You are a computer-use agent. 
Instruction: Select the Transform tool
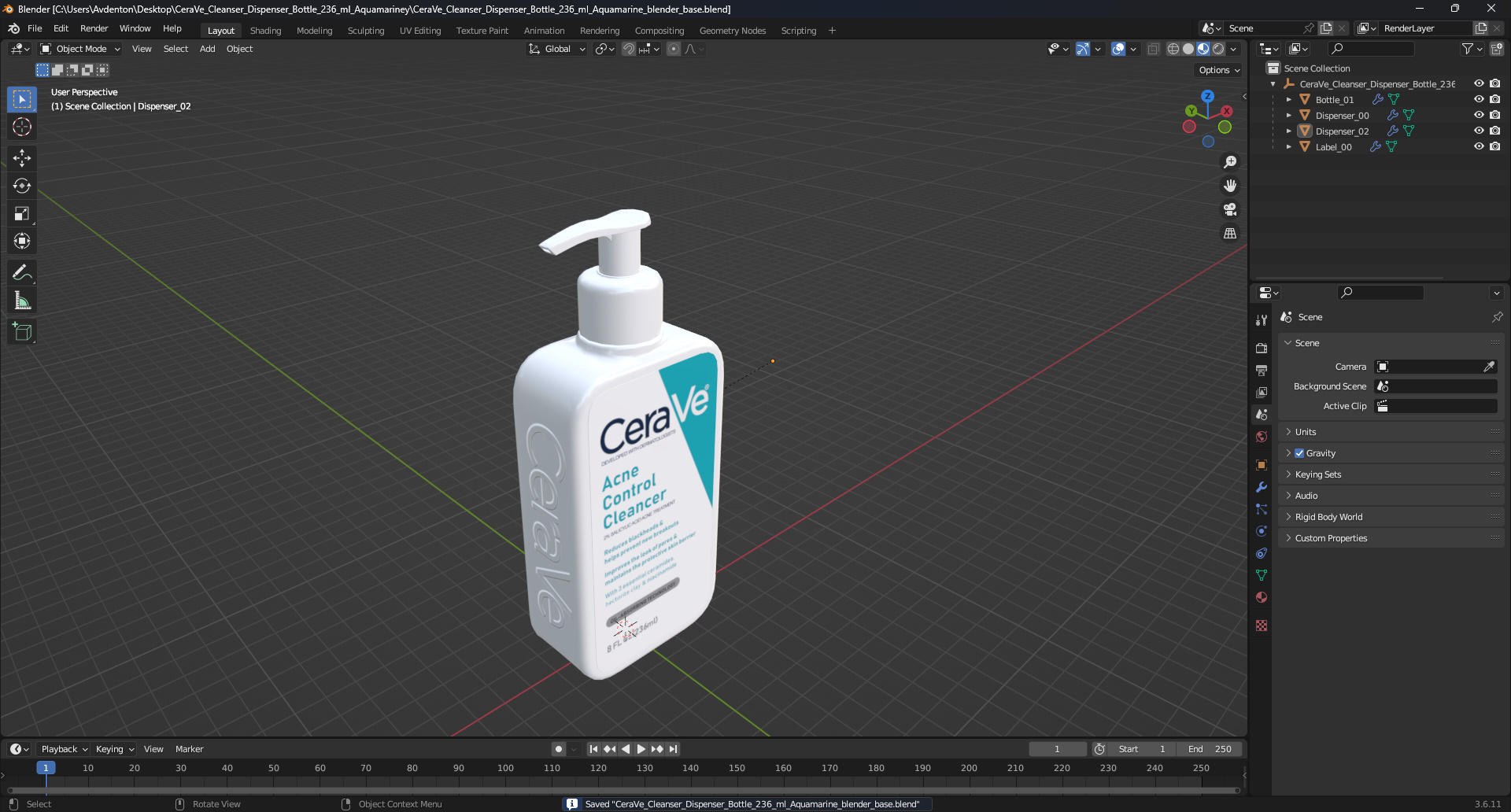(x=22, y=241)
